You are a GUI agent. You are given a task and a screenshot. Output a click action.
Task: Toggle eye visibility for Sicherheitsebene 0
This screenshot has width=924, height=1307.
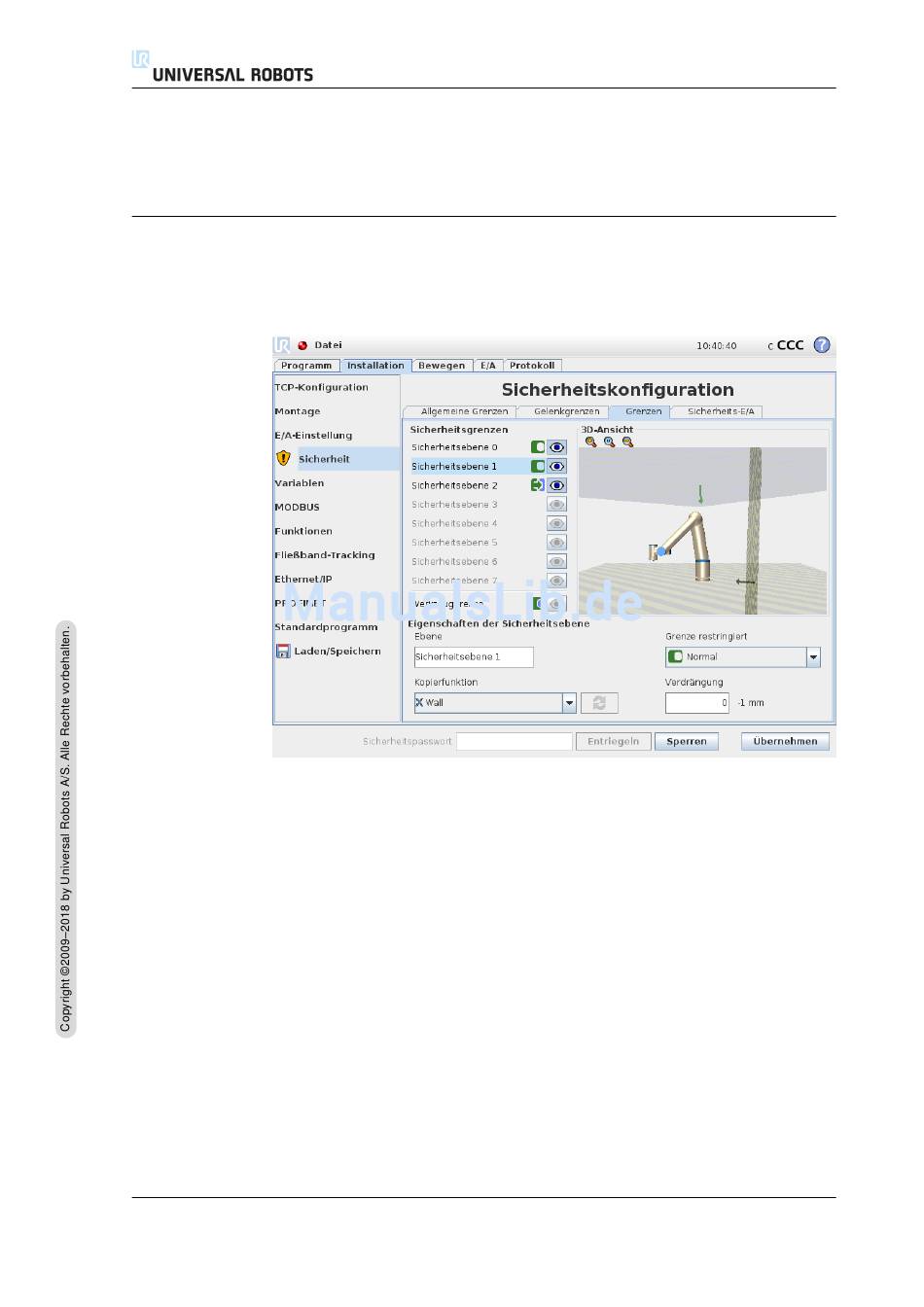coord(556,447)
